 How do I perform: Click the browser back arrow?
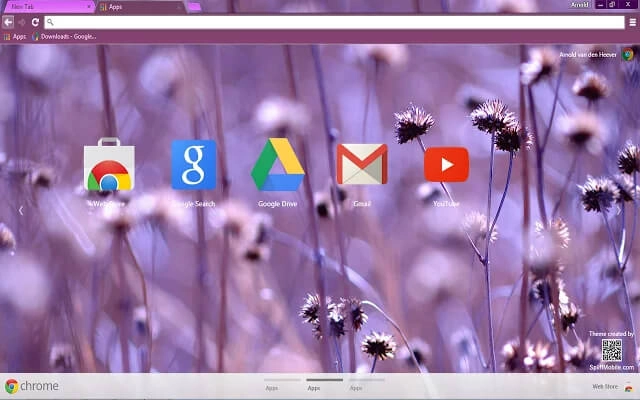click(8, 22)
